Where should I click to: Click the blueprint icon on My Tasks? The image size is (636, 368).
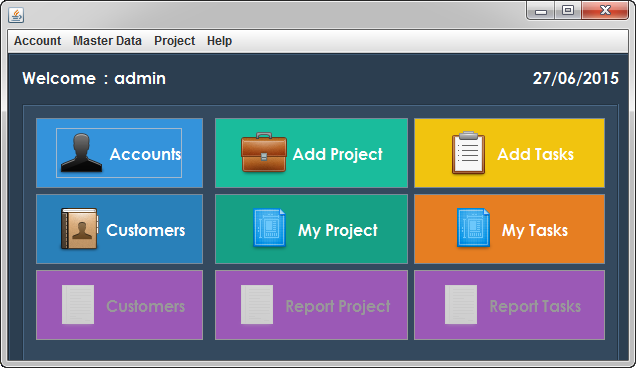coord(473,228)
